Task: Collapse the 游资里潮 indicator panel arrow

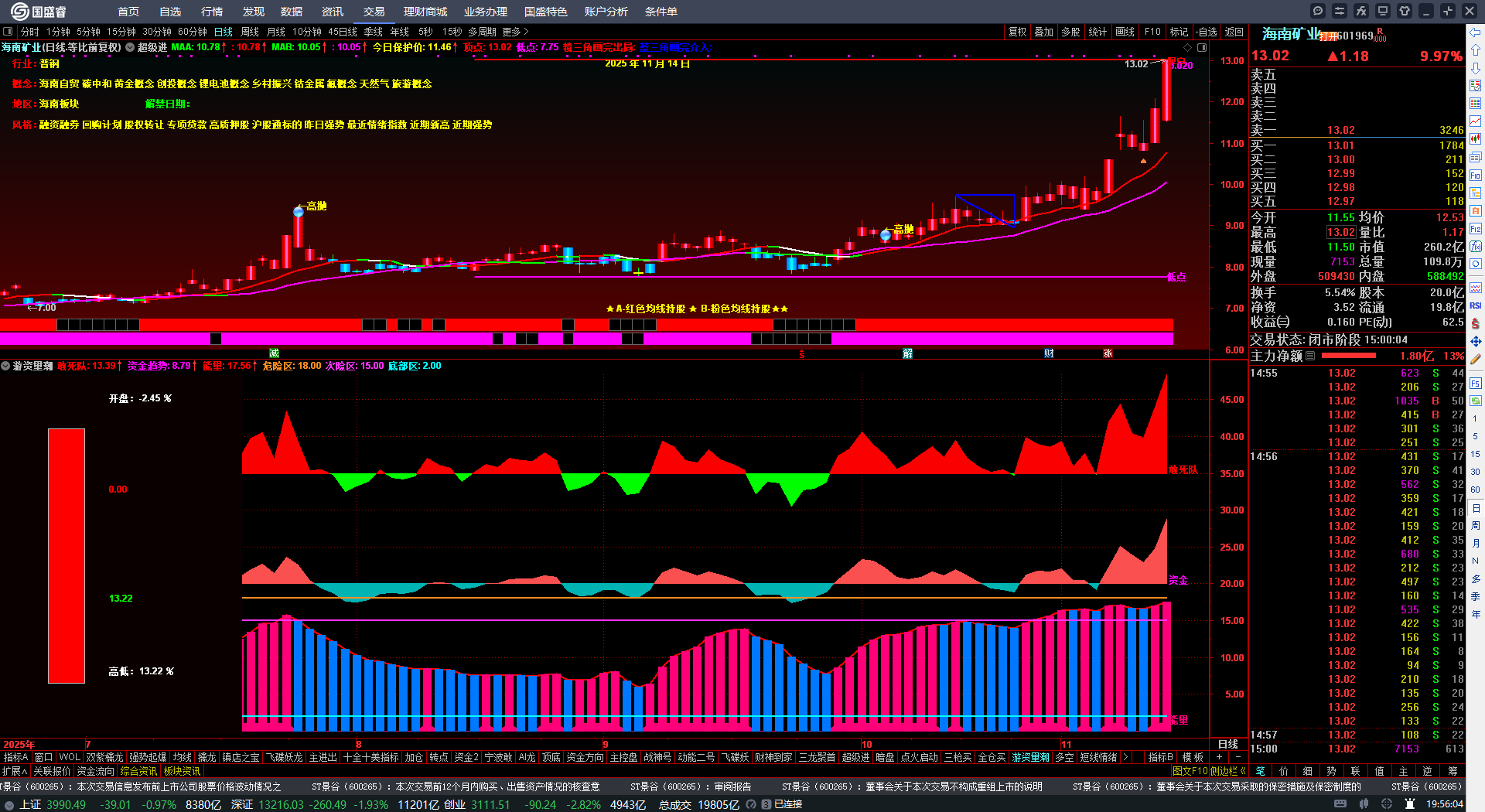Action: point(5,366)
